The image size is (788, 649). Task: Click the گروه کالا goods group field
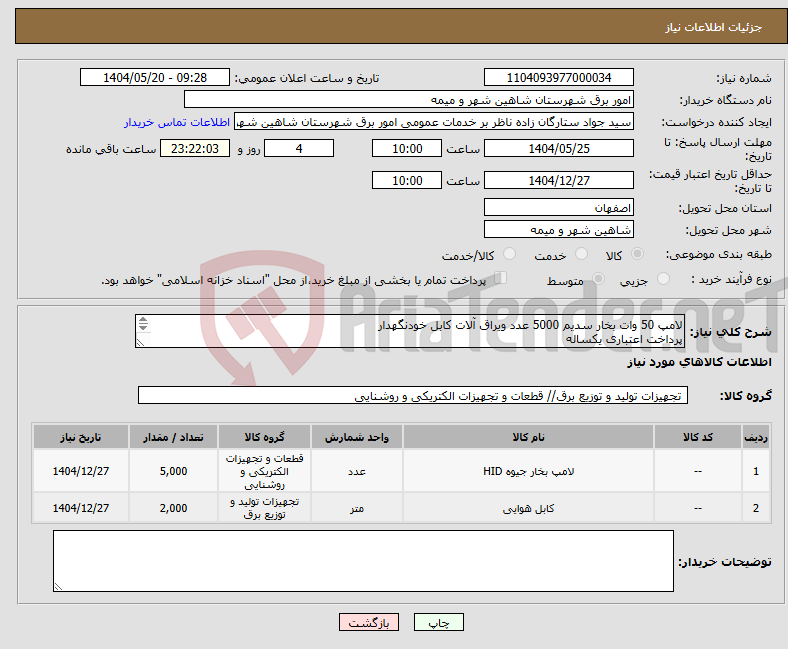click(x=413, y=396)
